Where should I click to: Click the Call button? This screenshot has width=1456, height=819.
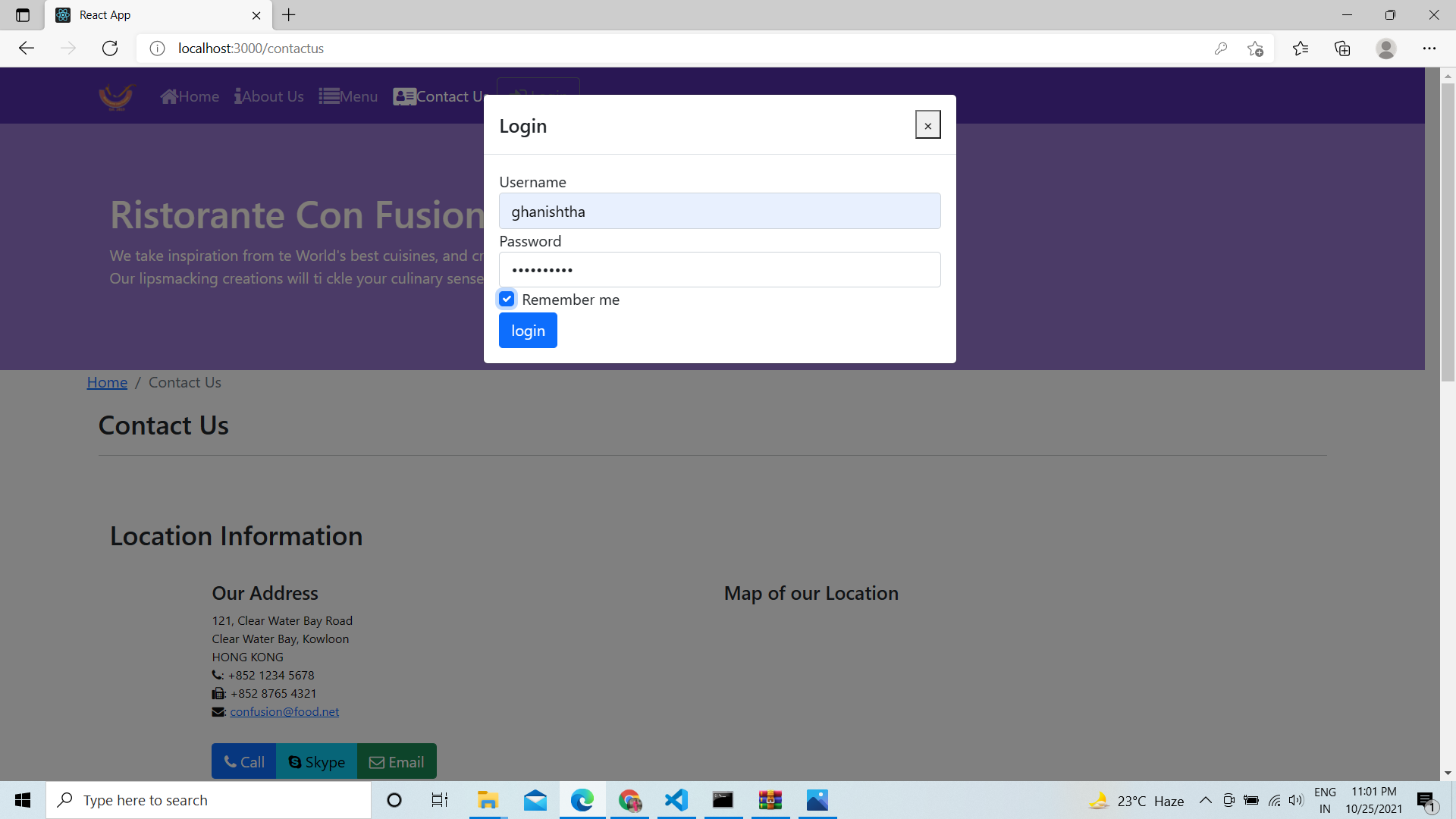(x=244, y=761)
